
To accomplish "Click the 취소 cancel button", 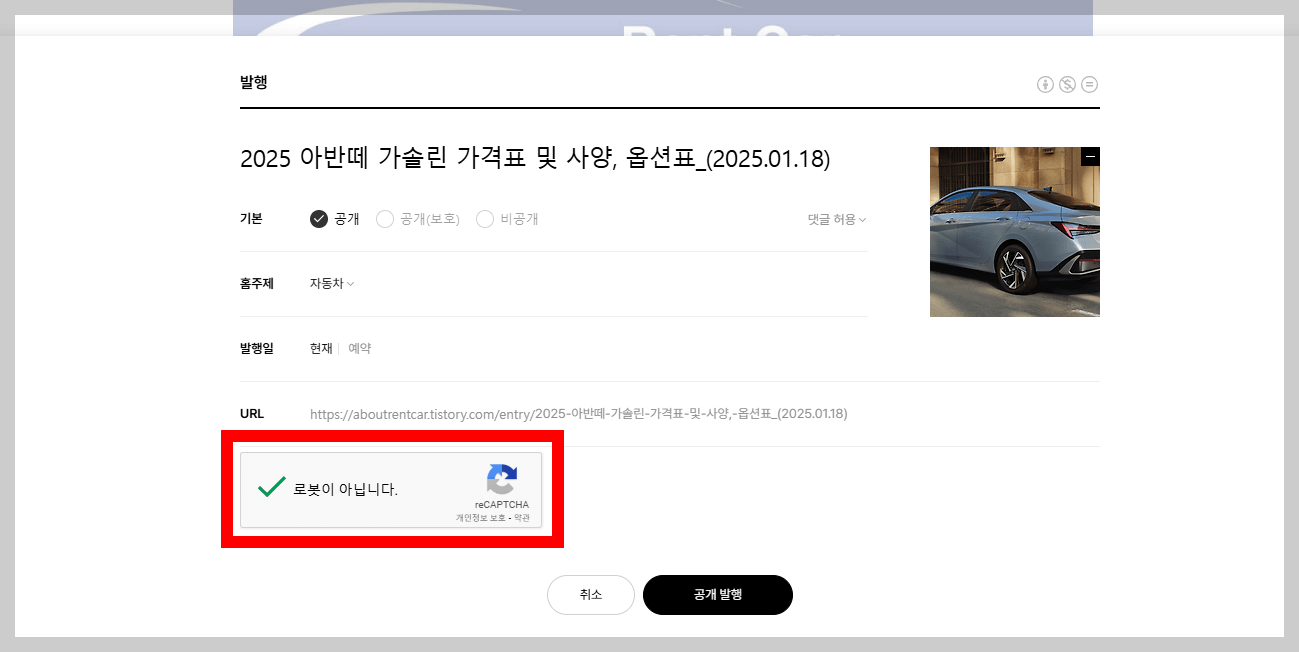I will (591, 595).
